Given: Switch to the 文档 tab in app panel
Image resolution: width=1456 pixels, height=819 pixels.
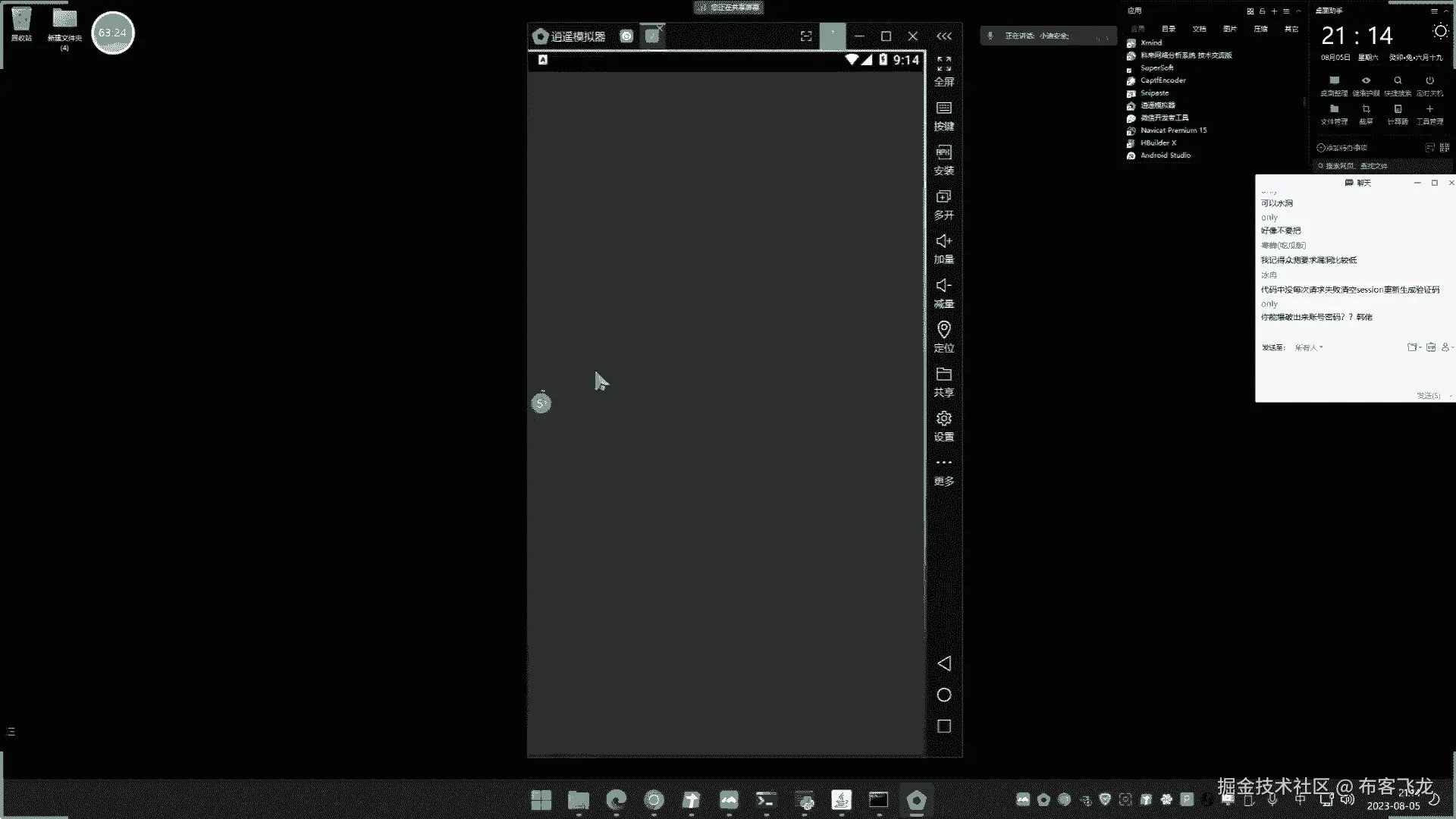Looking at the screenshot, I should [1199, 29].
